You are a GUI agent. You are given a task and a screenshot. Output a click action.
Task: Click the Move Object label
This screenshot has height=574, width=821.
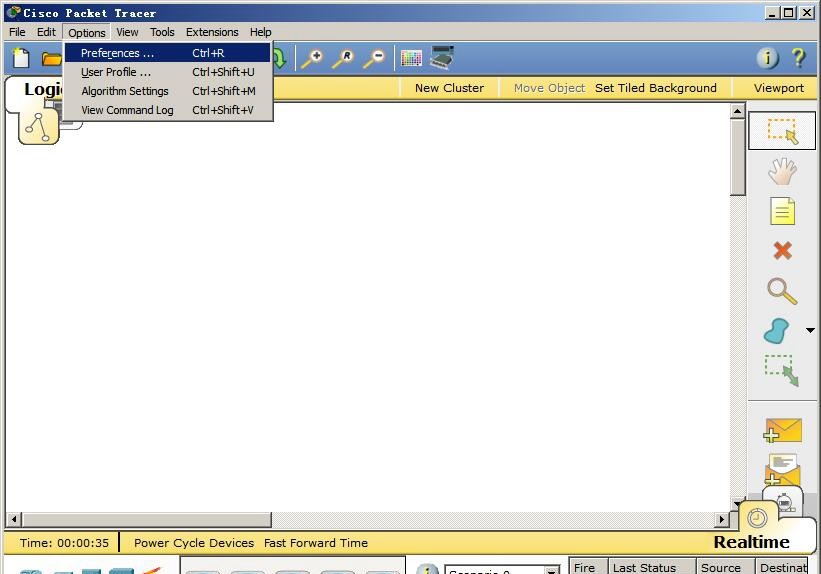(549, 88)
